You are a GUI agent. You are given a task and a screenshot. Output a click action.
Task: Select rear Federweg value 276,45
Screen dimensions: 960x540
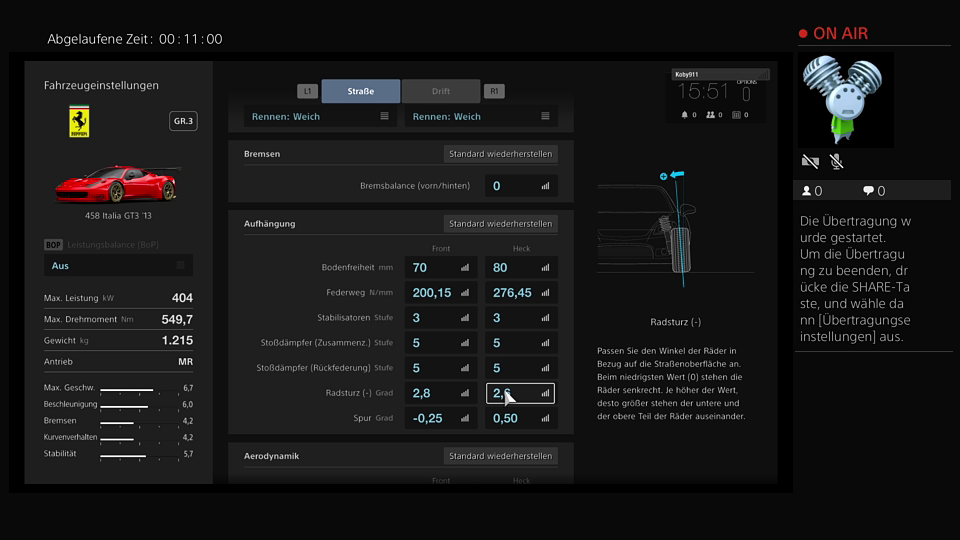click(x=521, y=293)
